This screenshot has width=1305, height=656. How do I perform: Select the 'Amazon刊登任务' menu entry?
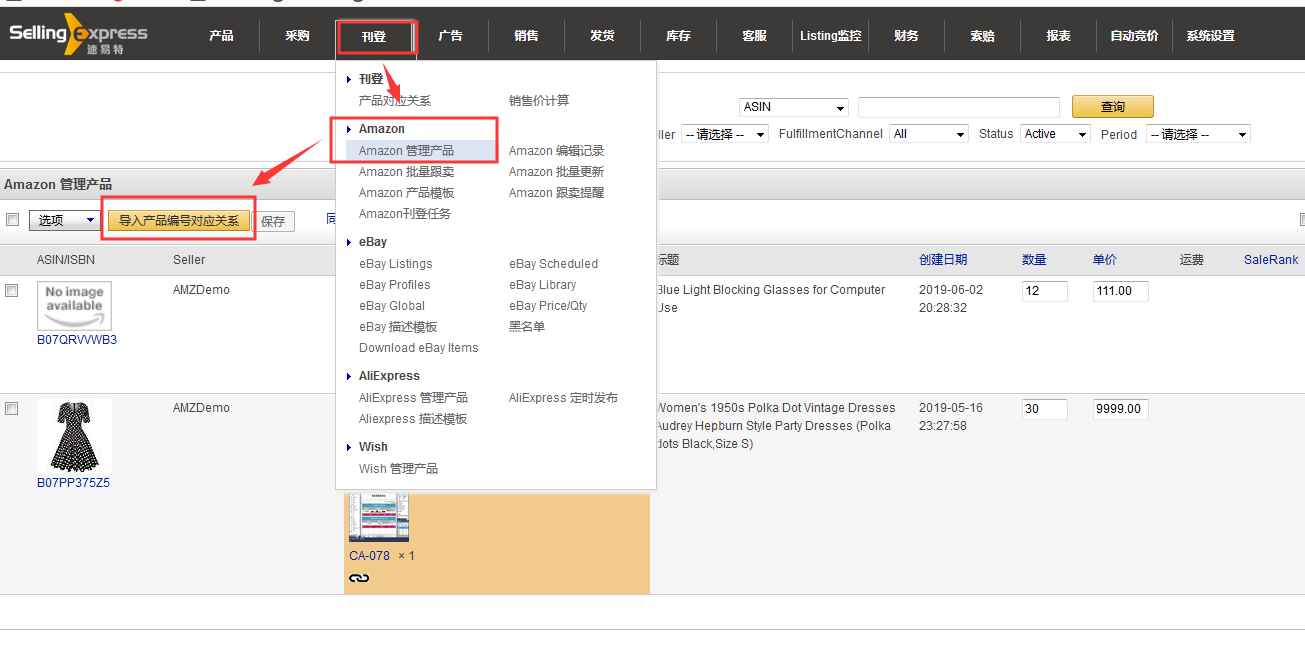pos(405,214)
